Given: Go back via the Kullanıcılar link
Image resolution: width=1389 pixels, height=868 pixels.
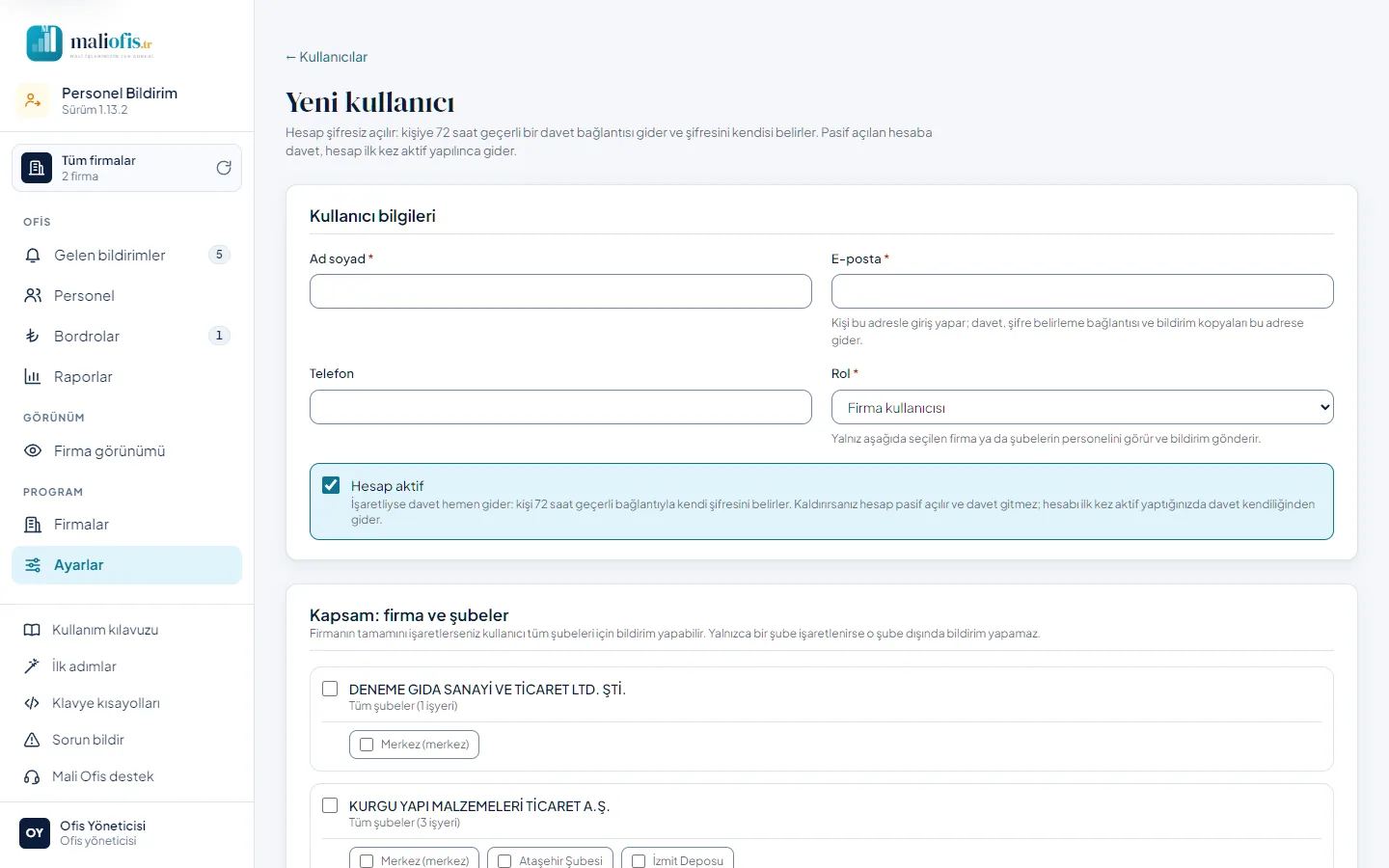Looking at the screenshot, I should pyautogui.click(x=326, y=57).
